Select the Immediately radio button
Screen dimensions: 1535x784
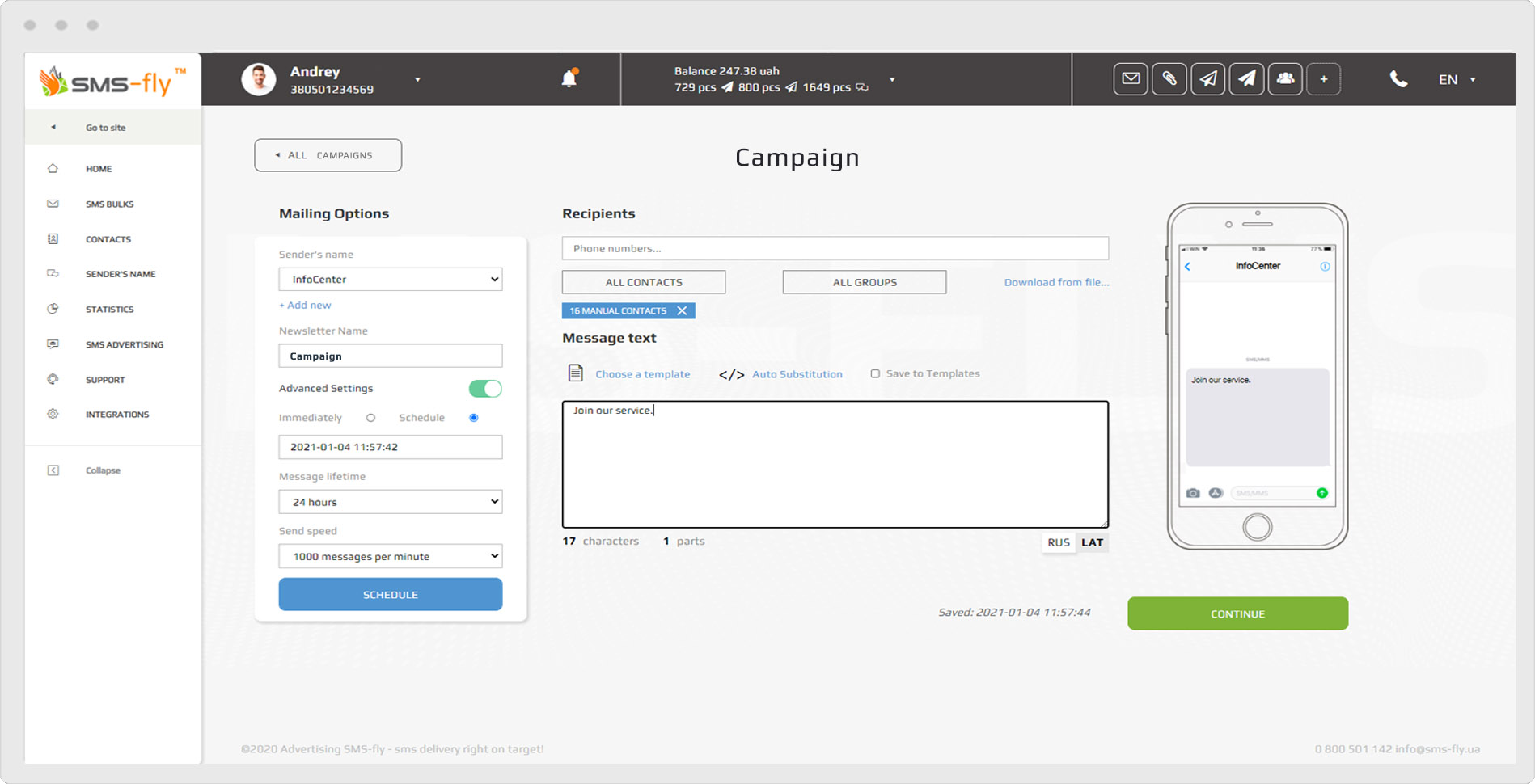pos(370,418)
